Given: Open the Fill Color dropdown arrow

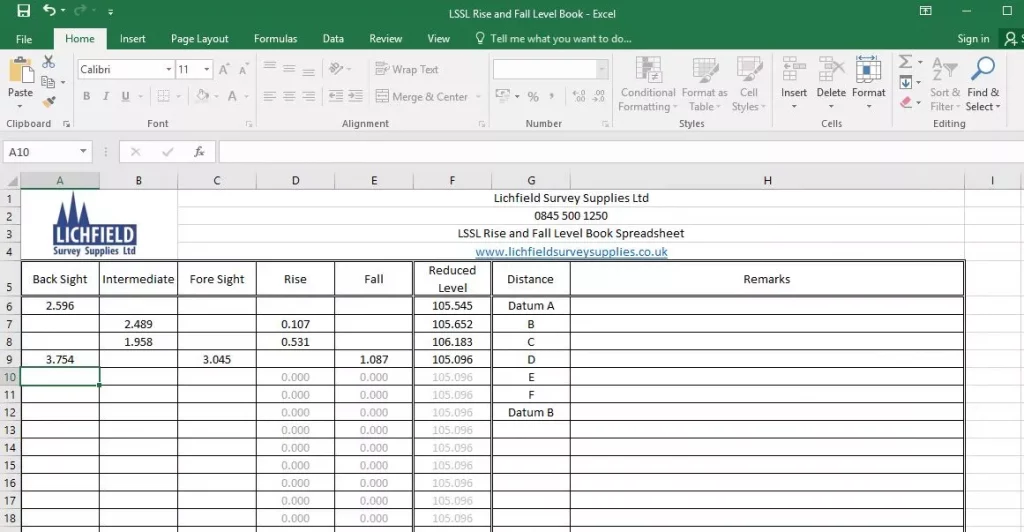Looking at the screenshot, I should click(x=216, y=97).
